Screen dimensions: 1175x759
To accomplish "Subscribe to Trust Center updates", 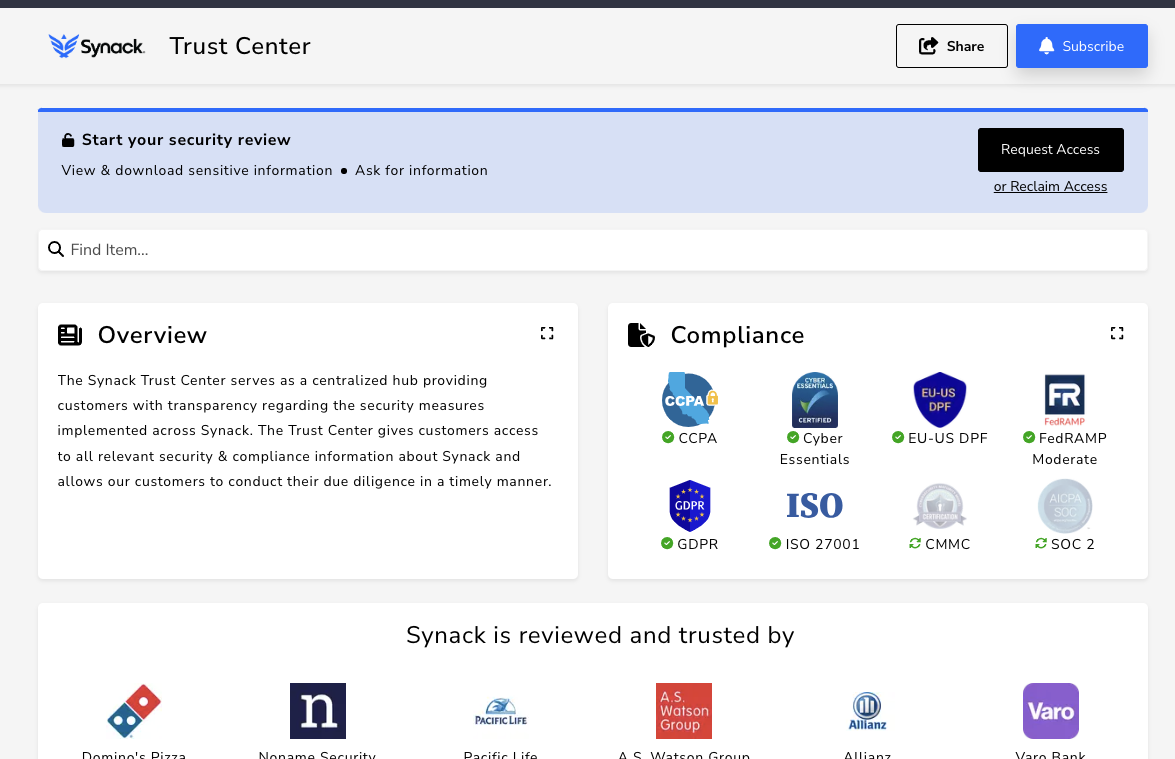I will click(x=1081, y=45).
